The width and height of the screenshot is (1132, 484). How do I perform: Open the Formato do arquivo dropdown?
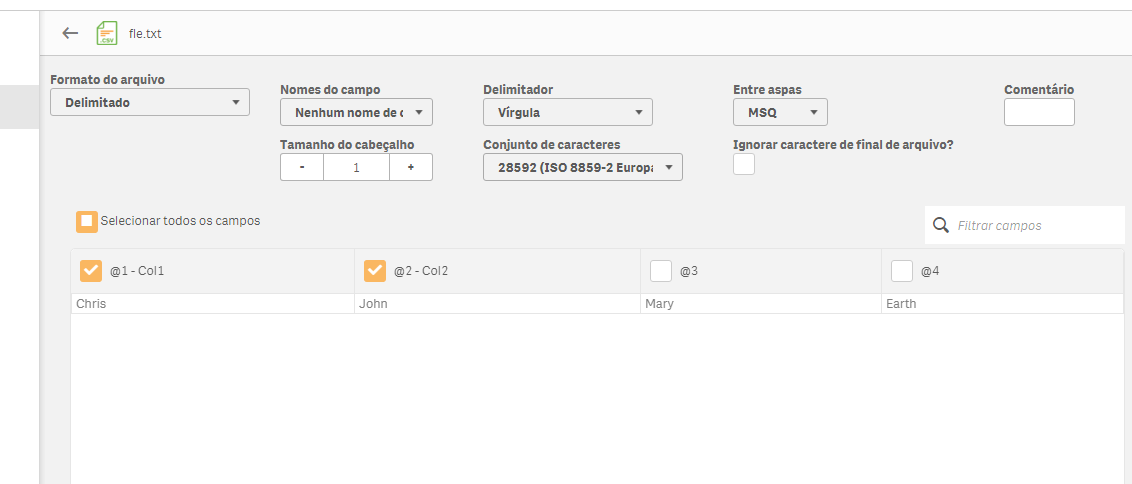(x=150, y=102)
